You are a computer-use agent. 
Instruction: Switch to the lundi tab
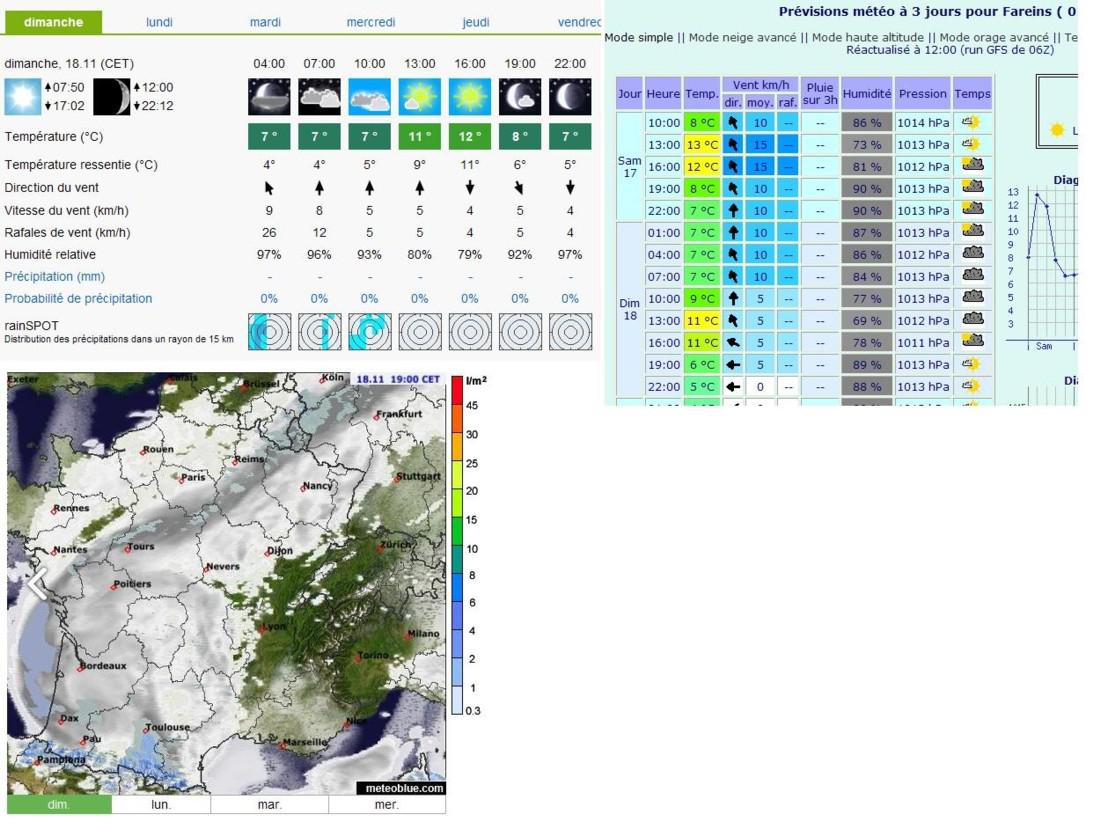(x=159, y=22)
